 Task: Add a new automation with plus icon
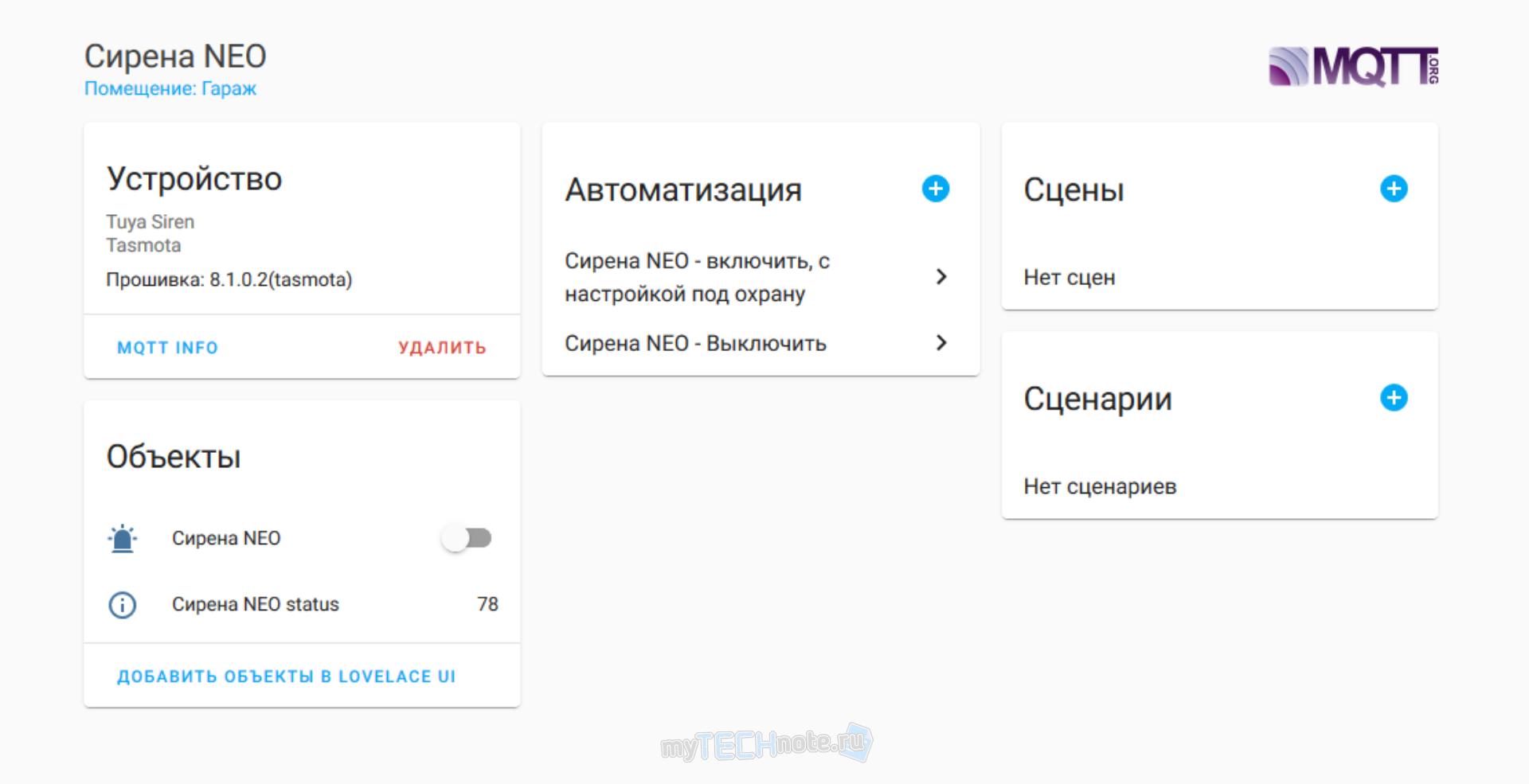(x=936, y=189)
